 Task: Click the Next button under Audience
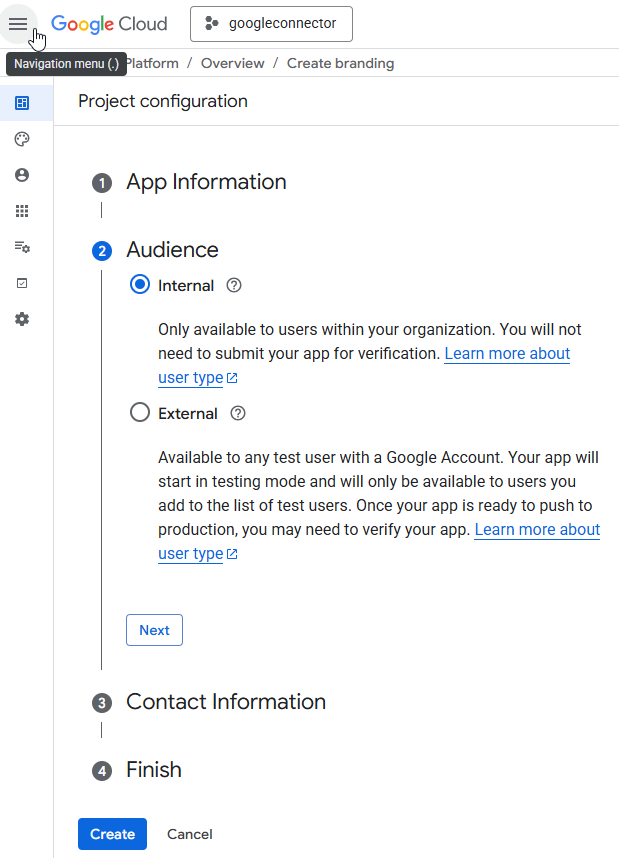(154, 630)
